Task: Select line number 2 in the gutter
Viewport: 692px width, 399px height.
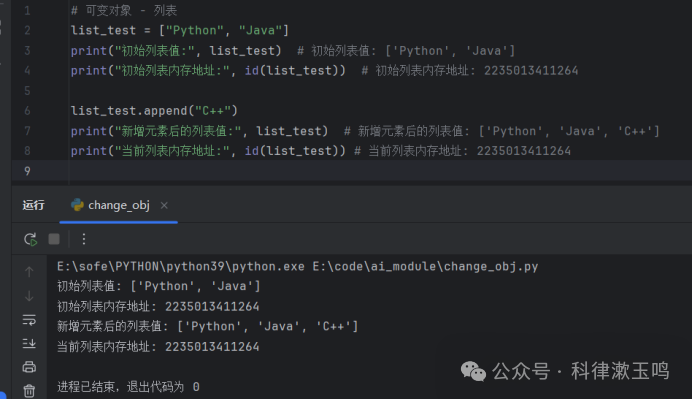Action: (27, 30)
